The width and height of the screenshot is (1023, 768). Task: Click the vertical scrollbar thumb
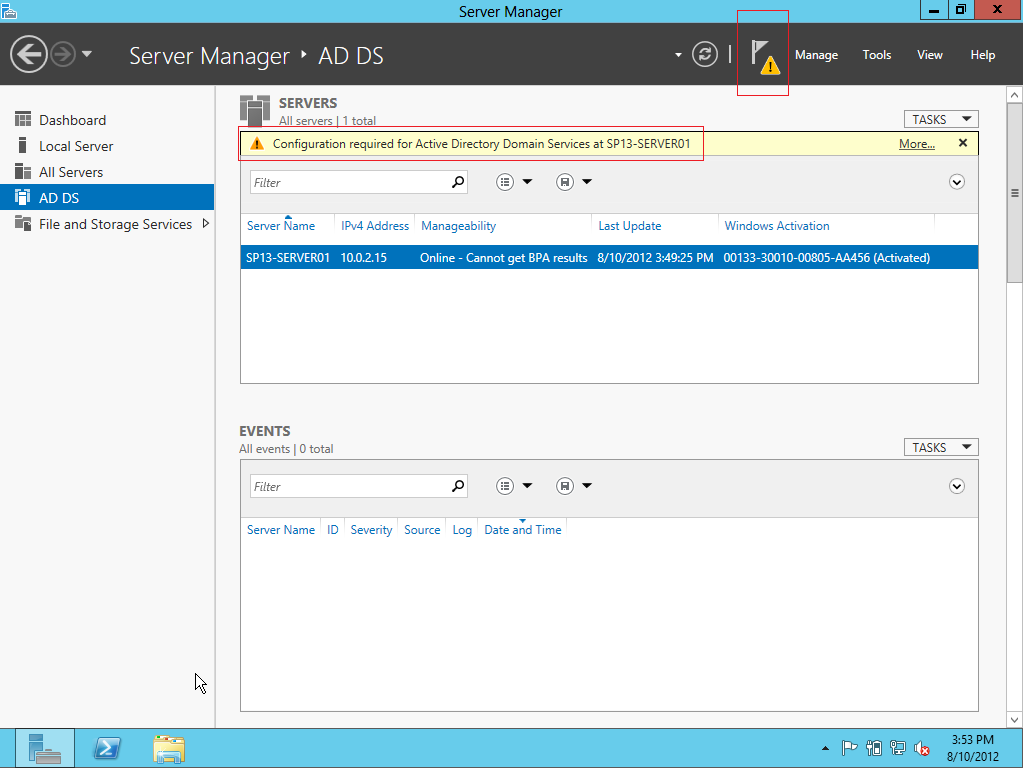[1015, 193]
